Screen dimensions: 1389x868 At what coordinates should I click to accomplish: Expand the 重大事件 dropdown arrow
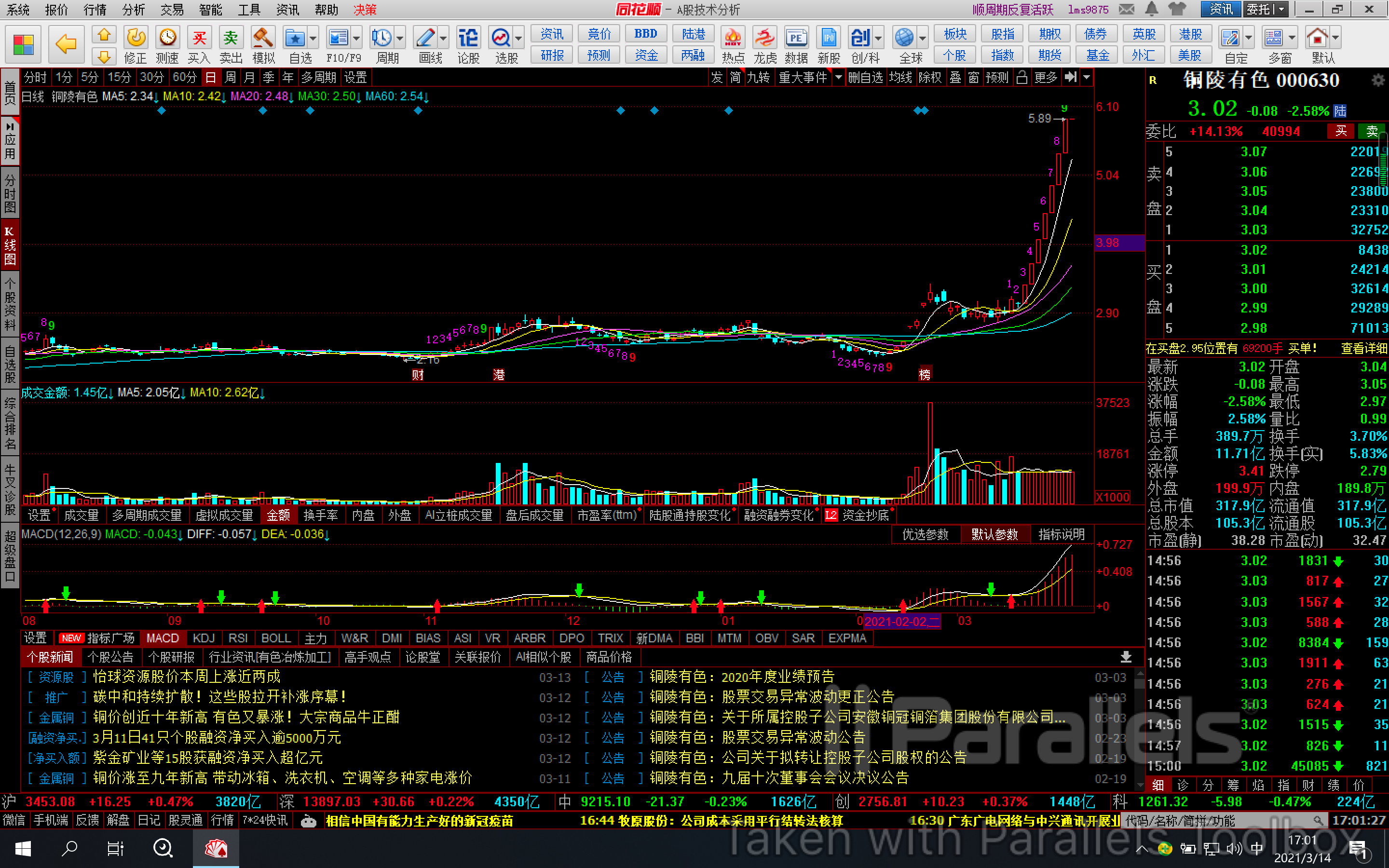tap(838, 78)
